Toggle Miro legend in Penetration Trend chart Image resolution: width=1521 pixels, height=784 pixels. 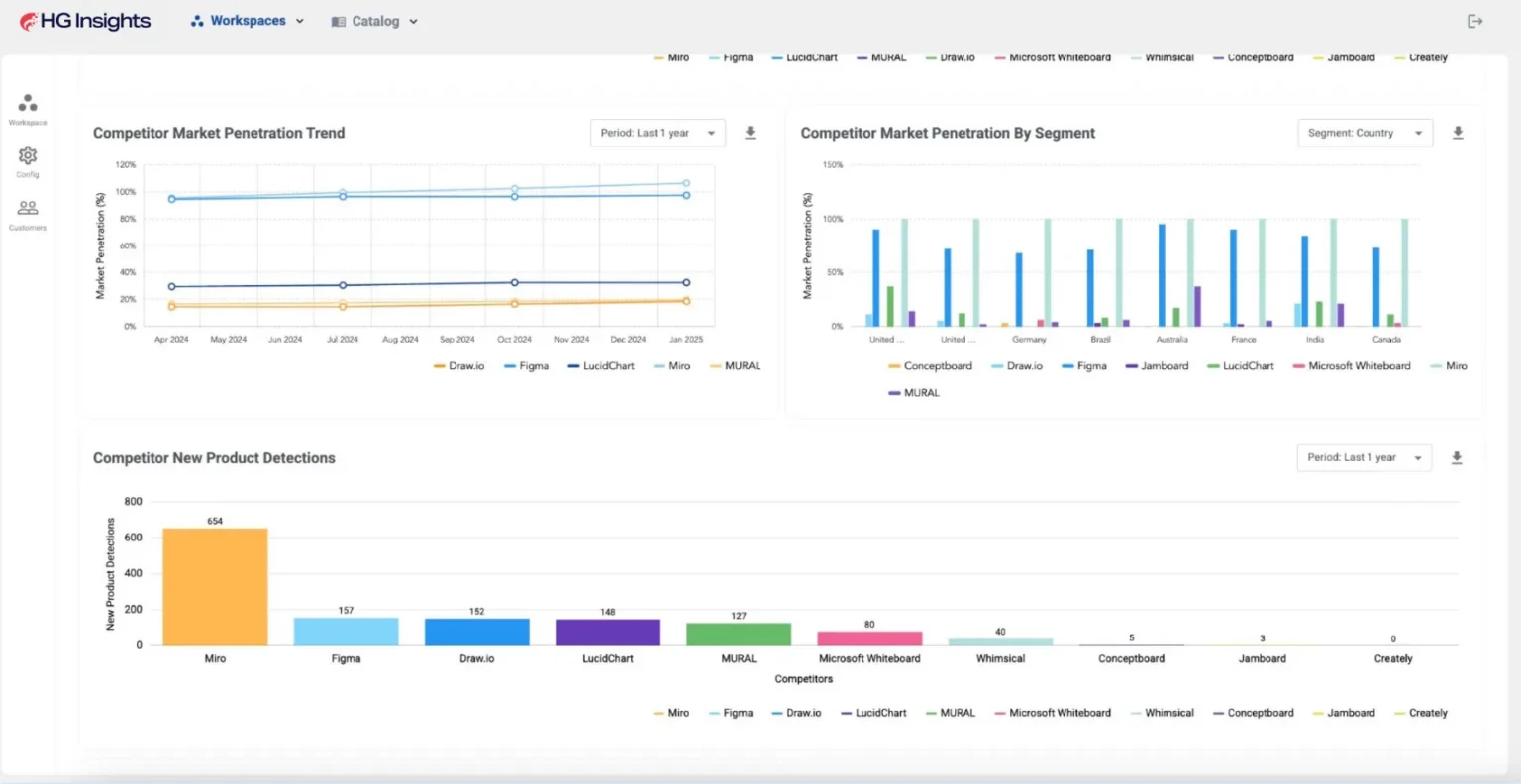pos(671,366)
